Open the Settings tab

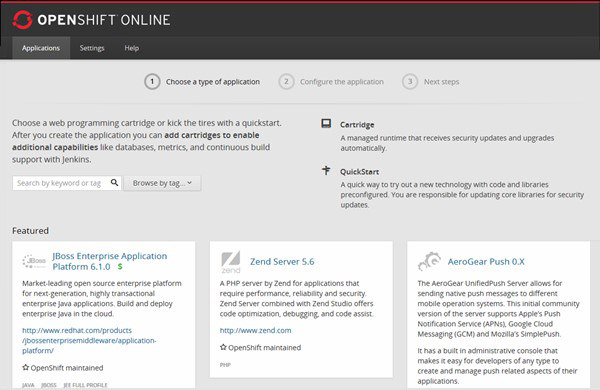(92, 48)
